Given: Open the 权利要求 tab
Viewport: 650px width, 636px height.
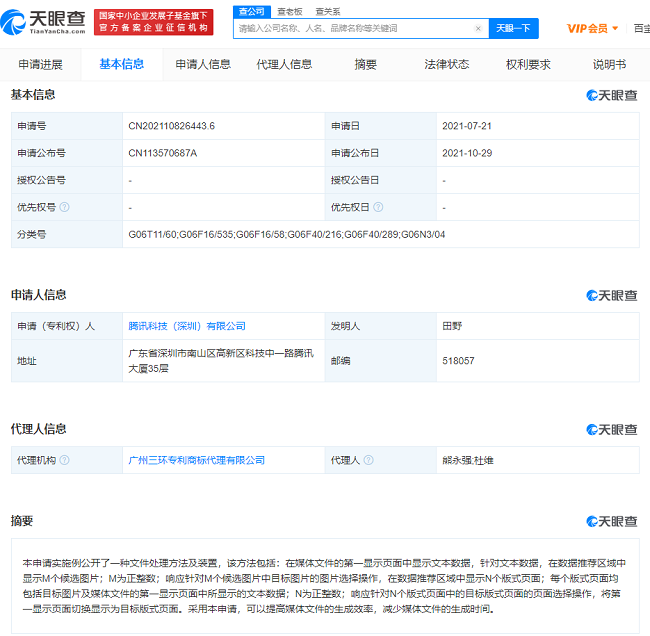Looking at the screenshot, I should tap(528, 65).
